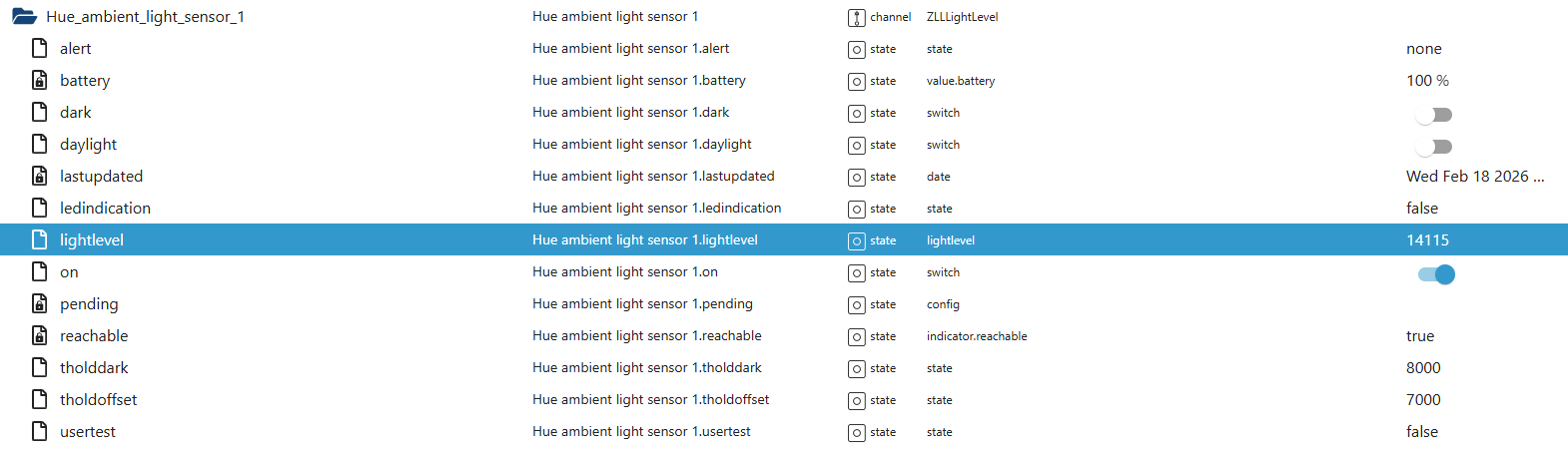Click the lightlevel value 14115
Image resolution: width=1568 pixels, height=453 pixels.
click(x=1427, y=240)
